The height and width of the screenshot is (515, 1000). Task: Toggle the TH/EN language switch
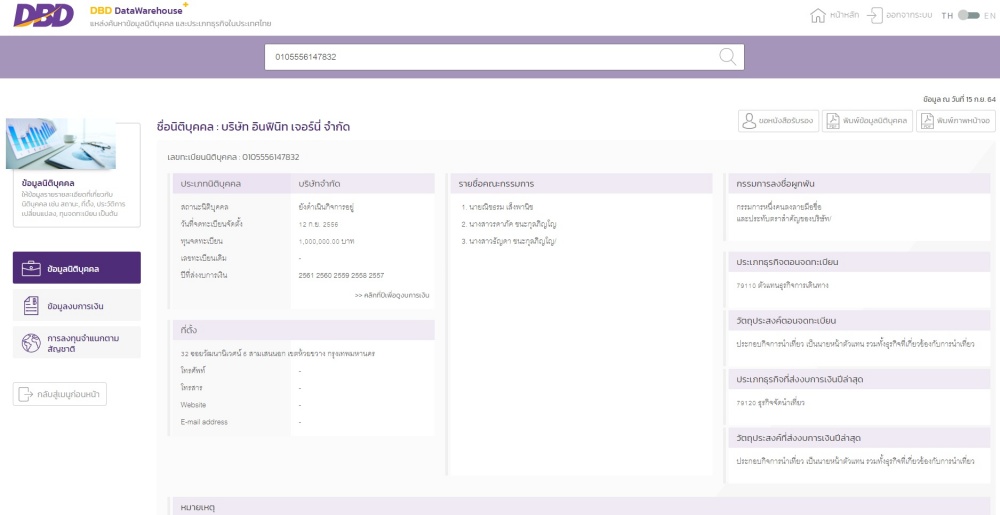[968, 15]
